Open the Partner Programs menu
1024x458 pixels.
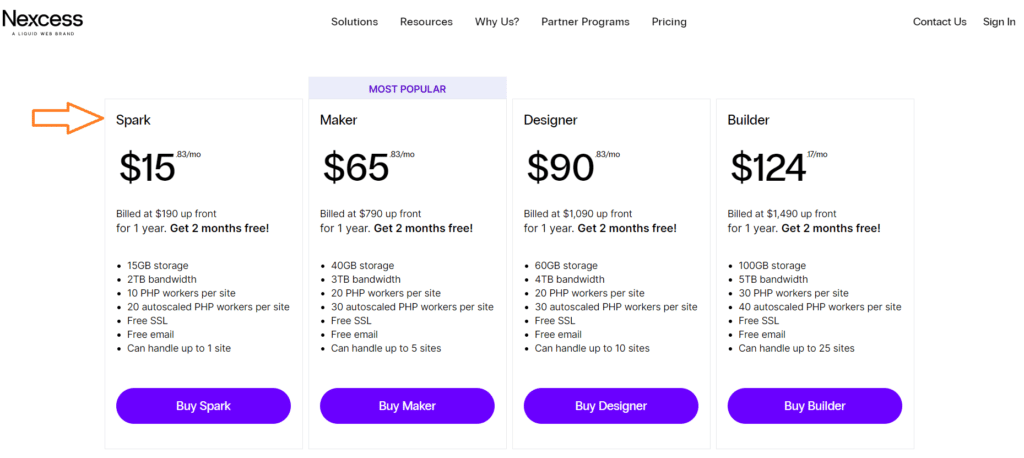coord(585,22)
